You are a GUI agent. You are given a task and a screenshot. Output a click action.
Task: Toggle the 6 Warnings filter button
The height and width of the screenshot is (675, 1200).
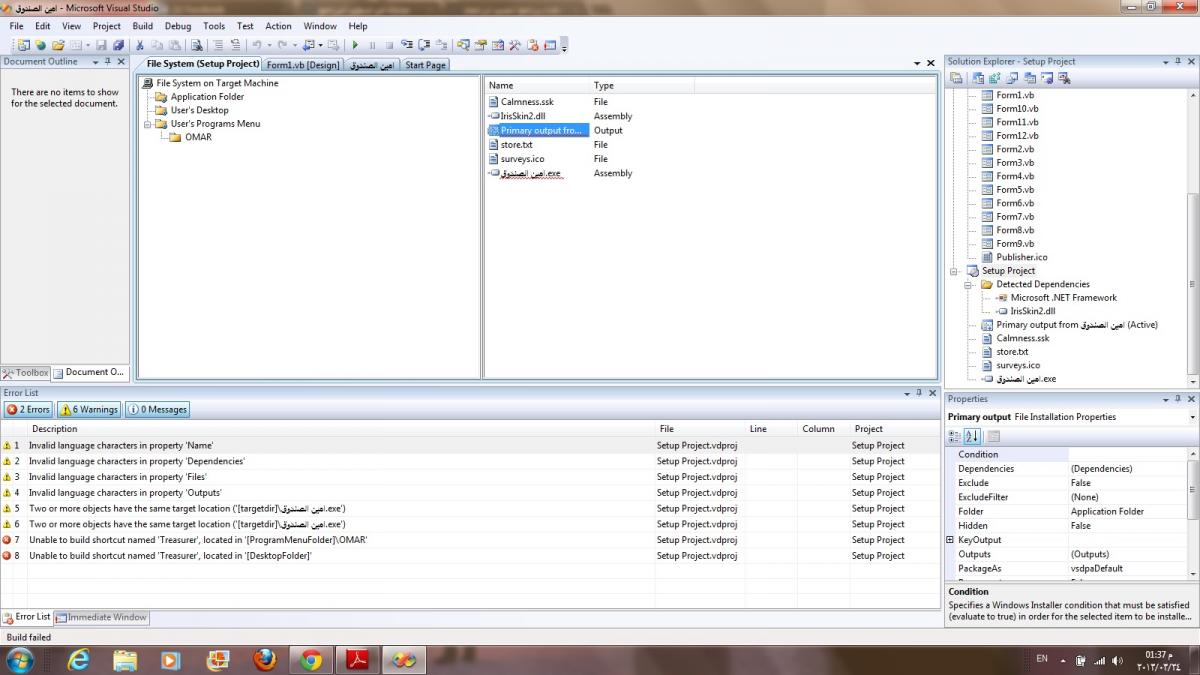click(x=89, y=409)
